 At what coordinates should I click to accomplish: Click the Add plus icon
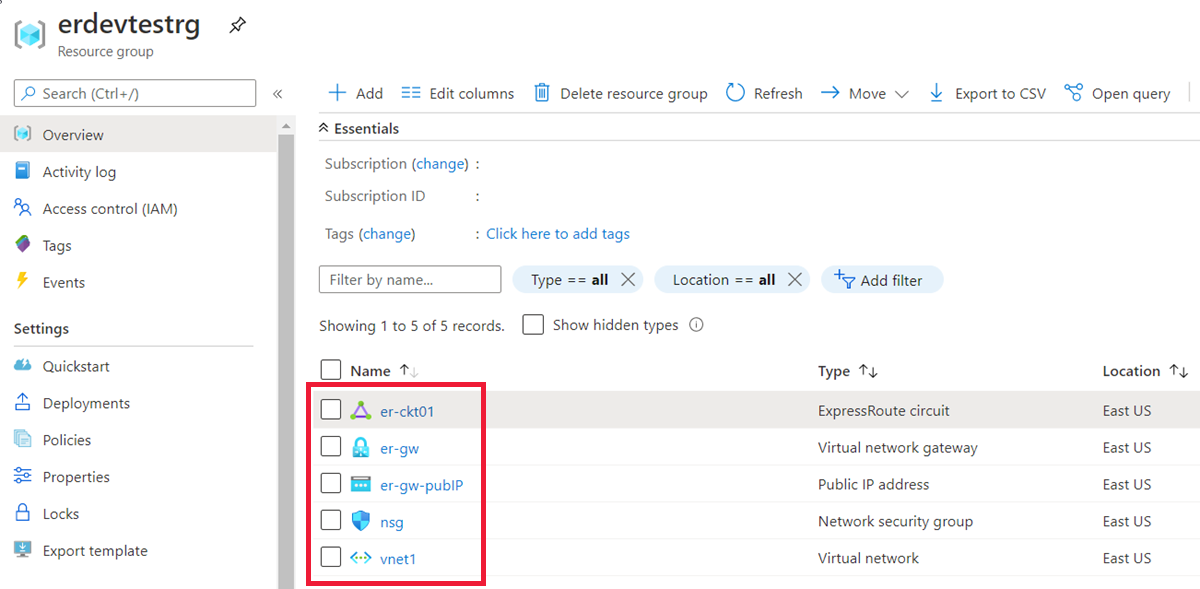[x=338, y=93]
